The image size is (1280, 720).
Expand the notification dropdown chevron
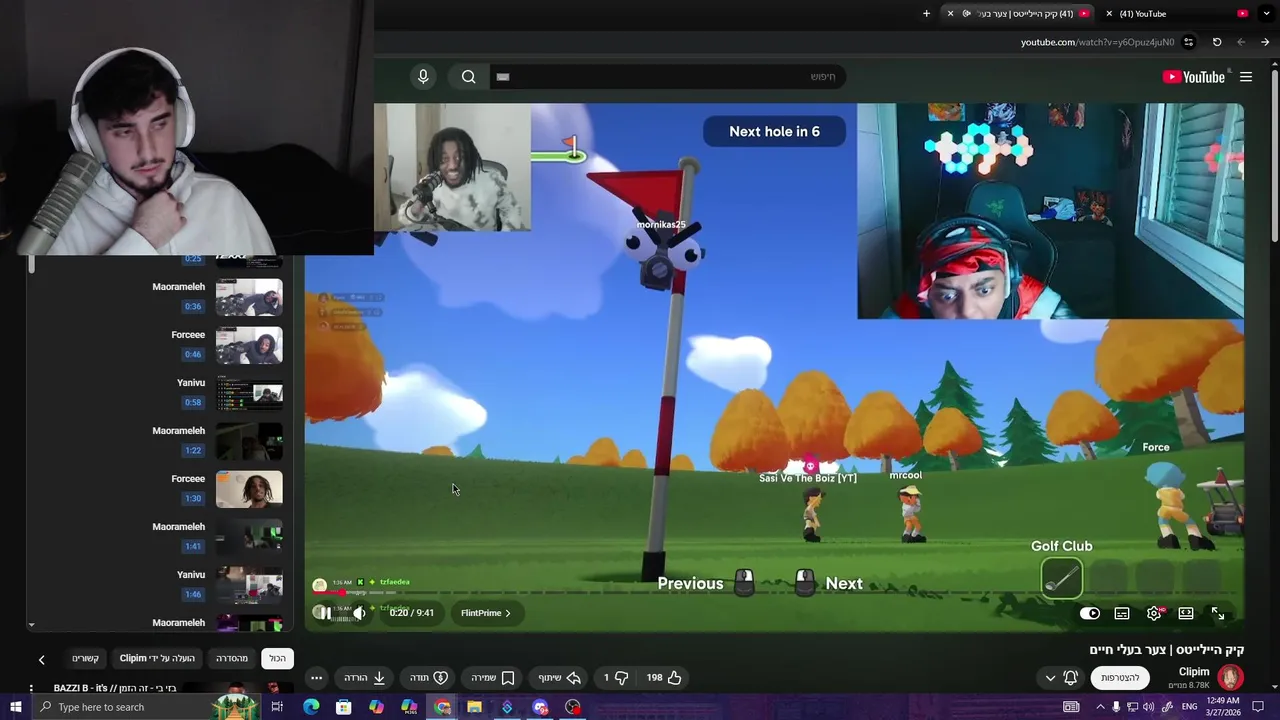[1050, 677]
